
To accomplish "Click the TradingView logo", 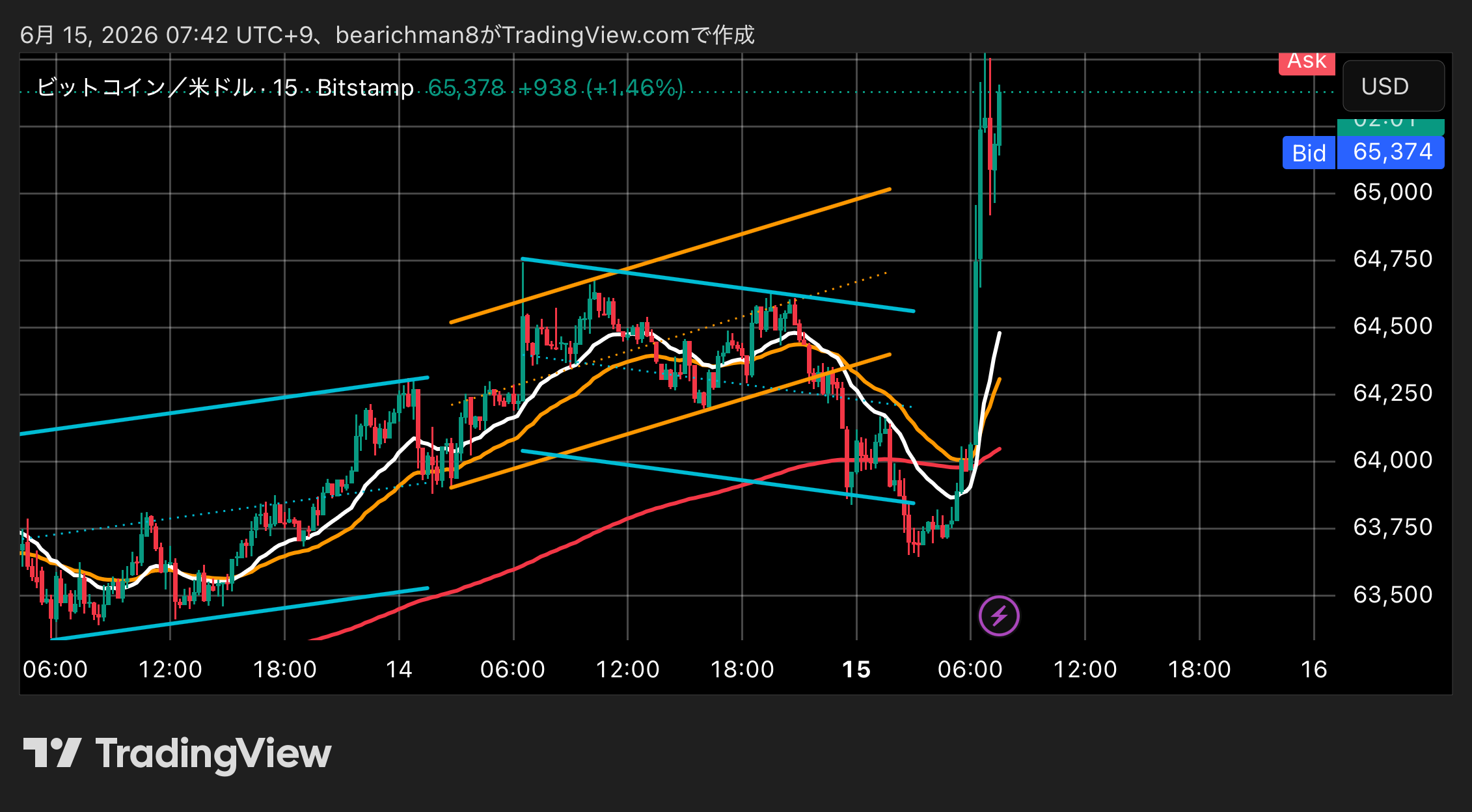I will pyautogui.click(x=177, y=754).
